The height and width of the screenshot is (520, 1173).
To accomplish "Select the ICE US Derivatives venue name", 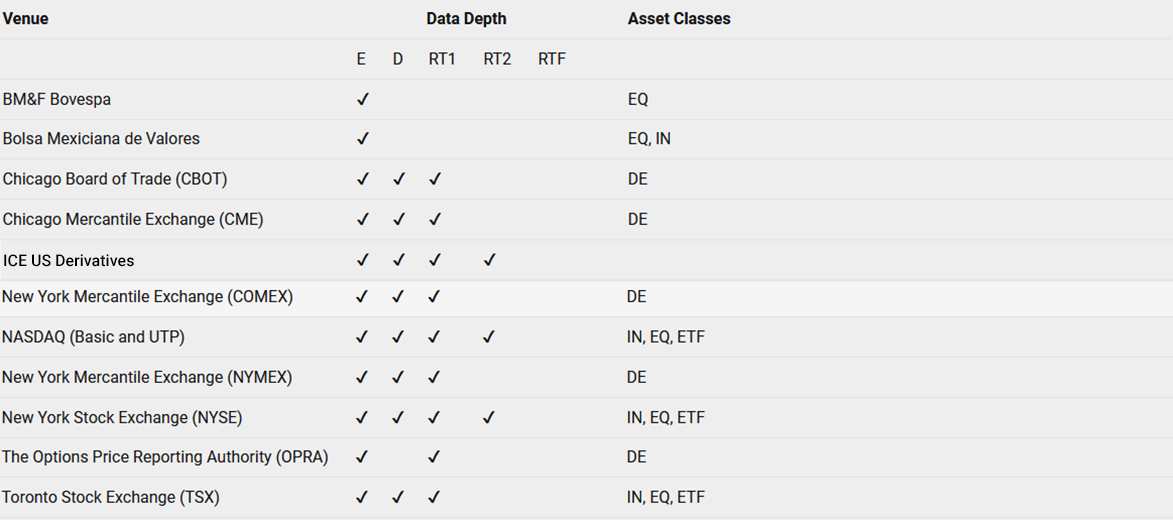I will pos(69,260).
